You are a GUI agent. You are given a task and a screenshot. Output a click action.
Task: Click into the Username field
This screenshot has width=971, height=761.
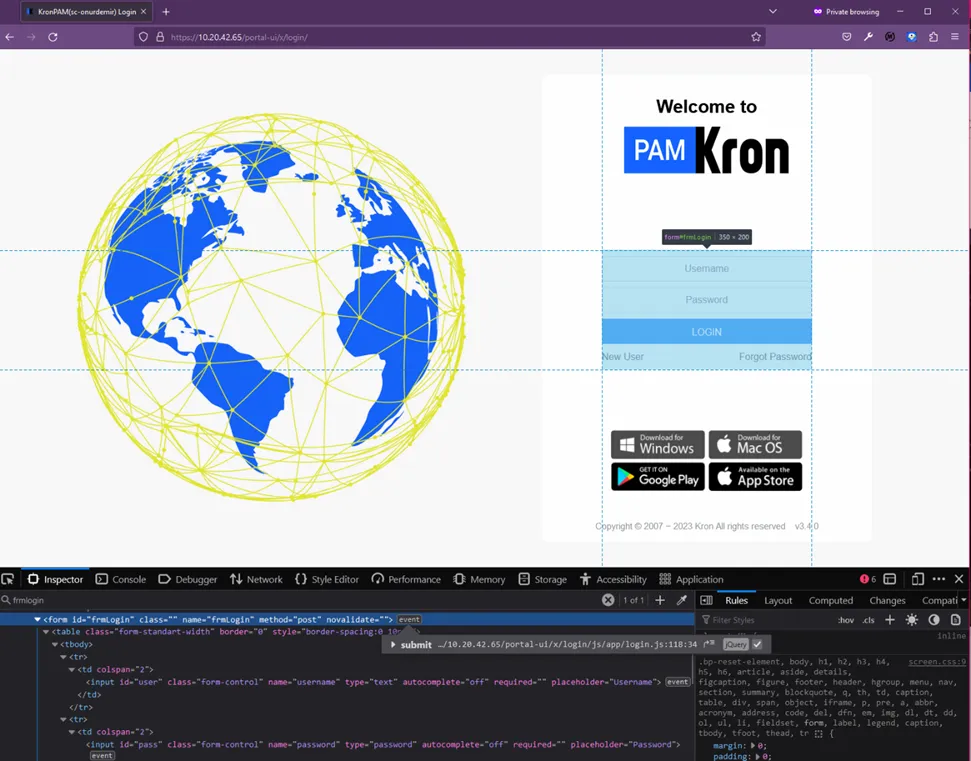coord(707,268)
